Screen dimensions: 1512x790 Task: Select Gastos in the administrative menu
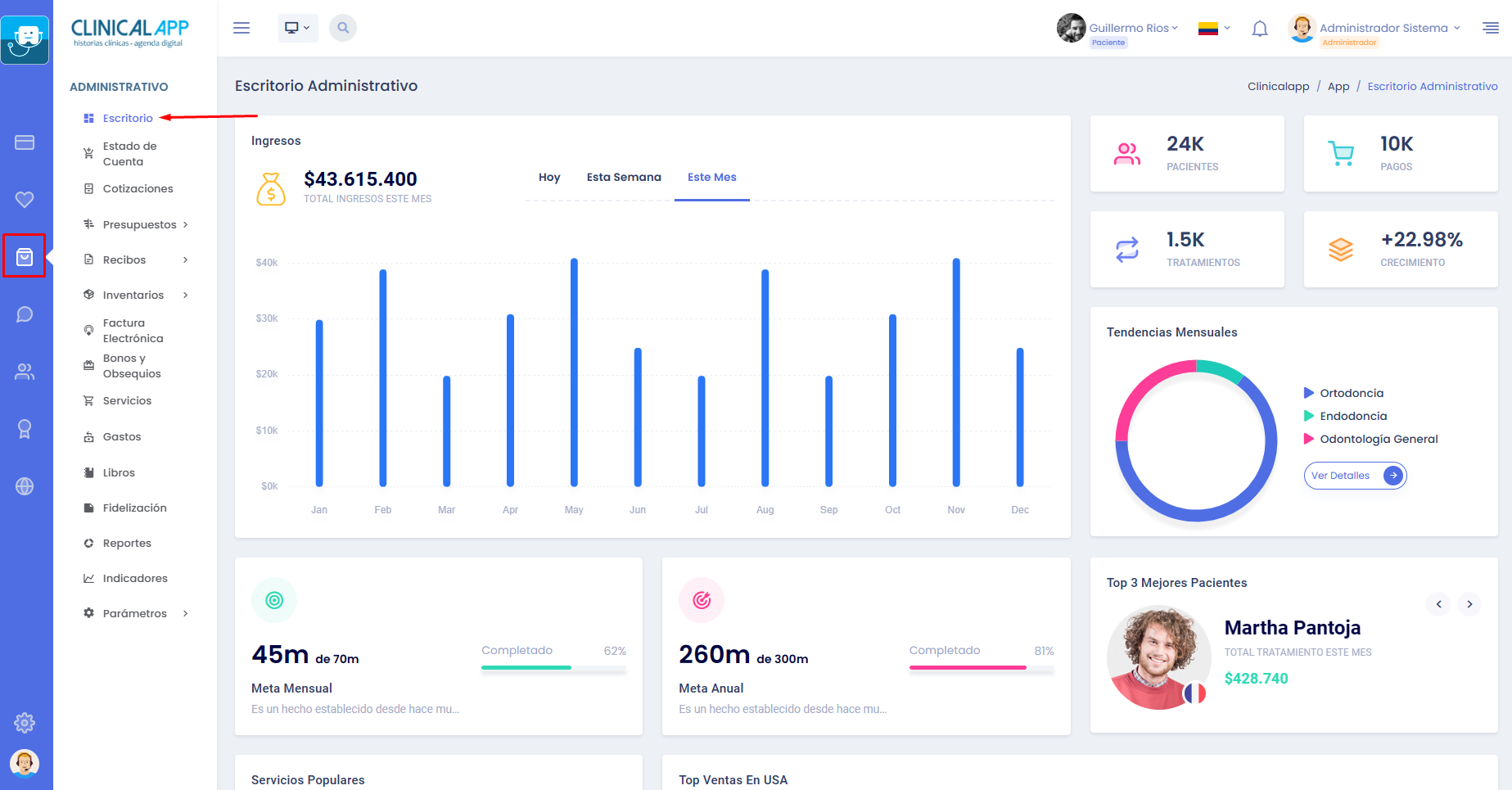122,436
